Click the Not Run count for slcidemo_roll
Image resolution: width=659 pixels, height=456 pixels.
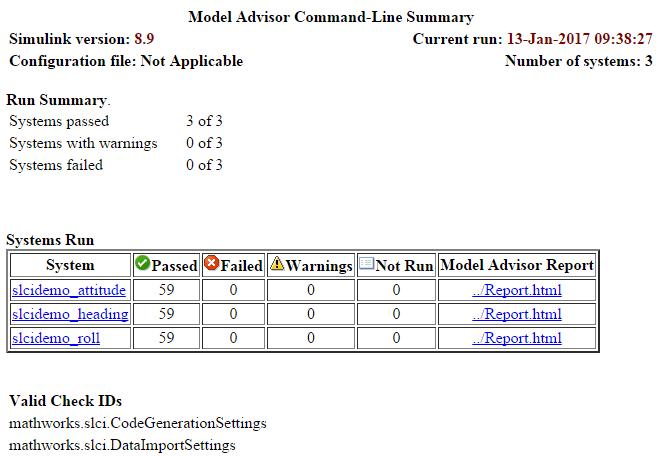click(396, 338)
